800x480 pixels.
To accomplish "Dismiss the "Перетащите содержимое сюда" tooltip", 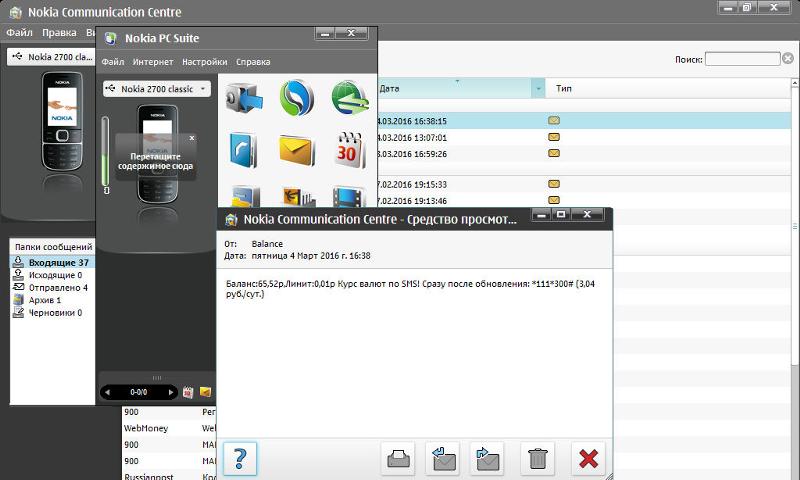I will (x=192, y=138).
